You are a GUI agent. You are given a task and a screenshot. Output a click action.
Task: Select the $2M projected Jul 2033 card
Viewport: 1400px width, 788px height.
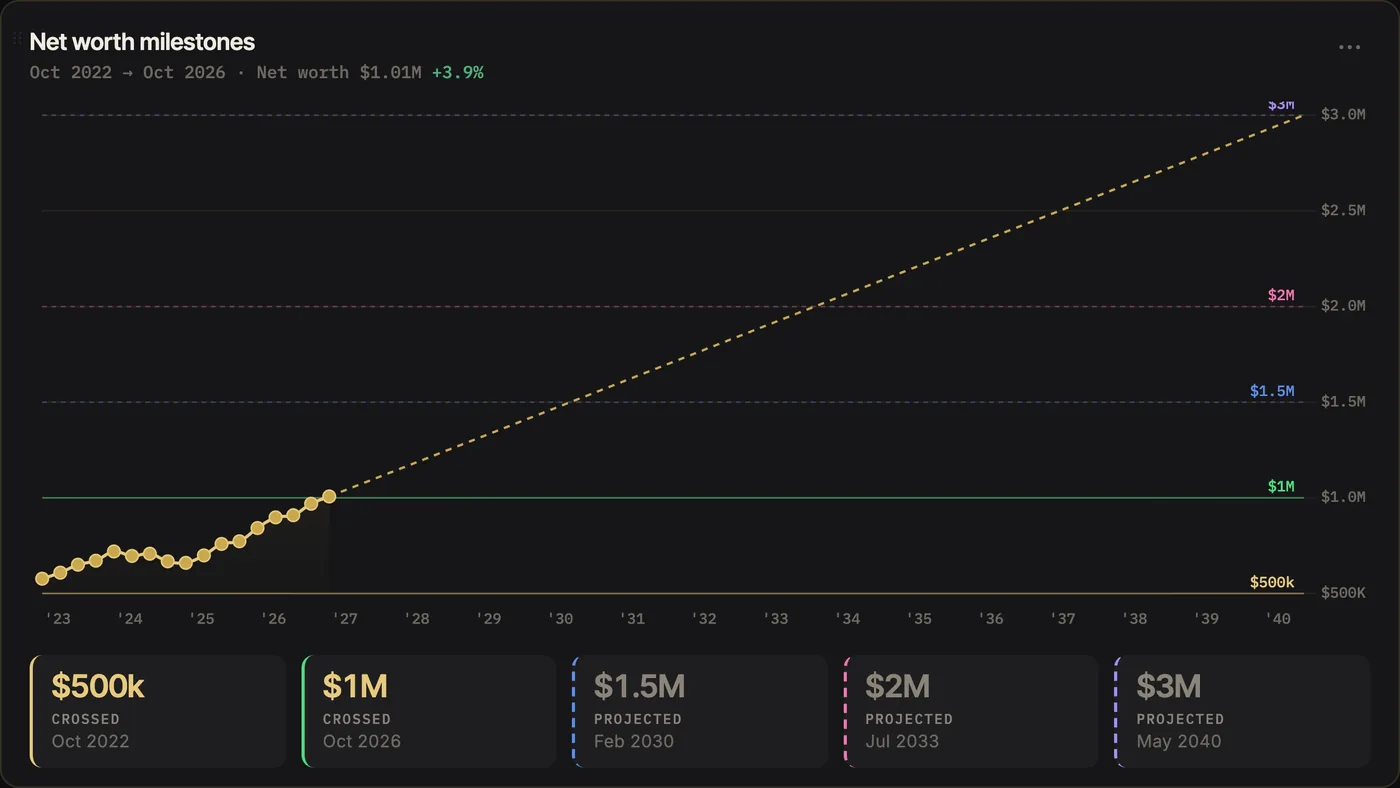[x=971, y=711]
